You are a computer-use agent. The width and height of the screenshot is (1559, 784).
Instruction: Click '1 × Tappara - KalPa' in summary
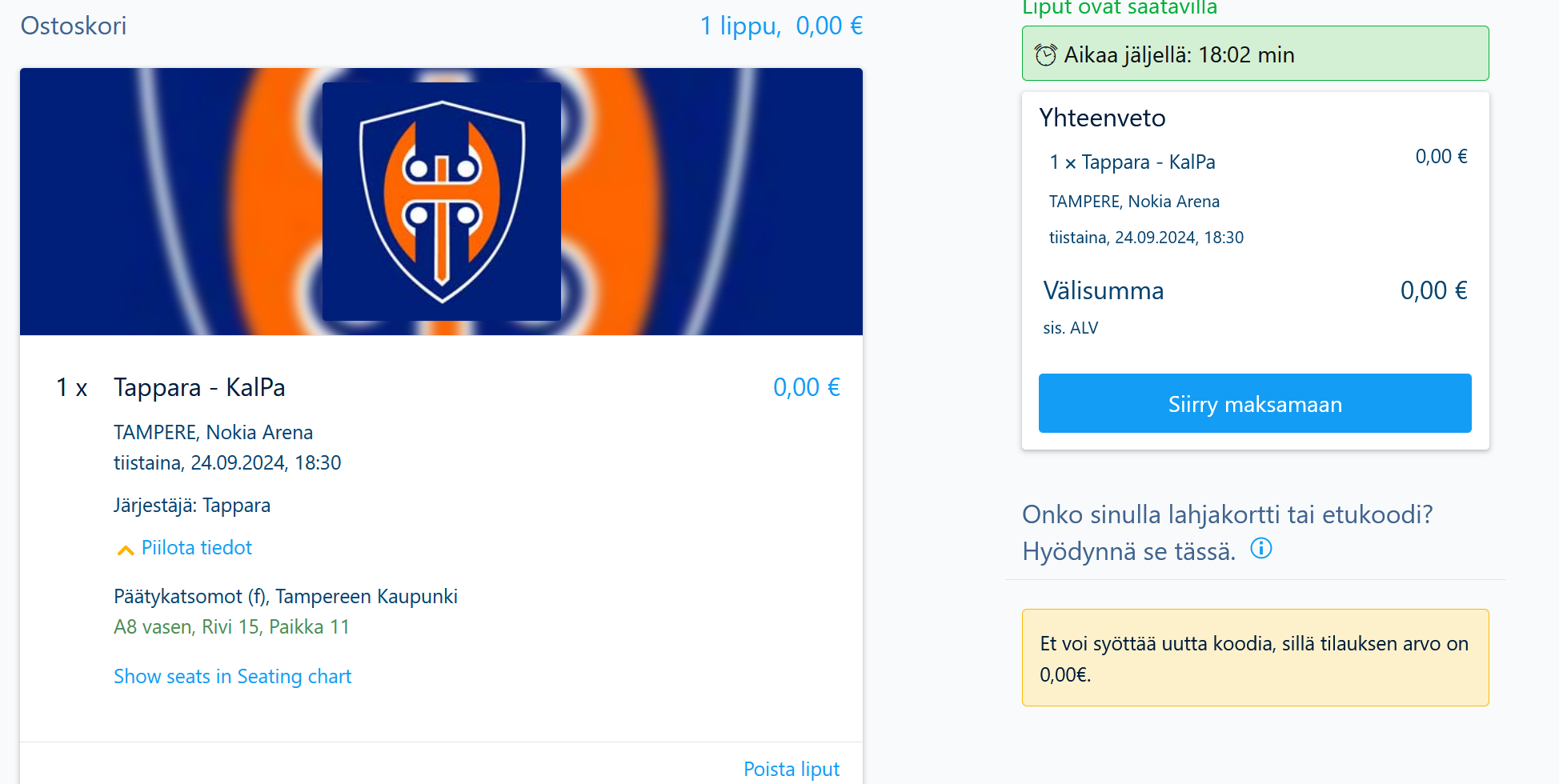pos(1132,162)
